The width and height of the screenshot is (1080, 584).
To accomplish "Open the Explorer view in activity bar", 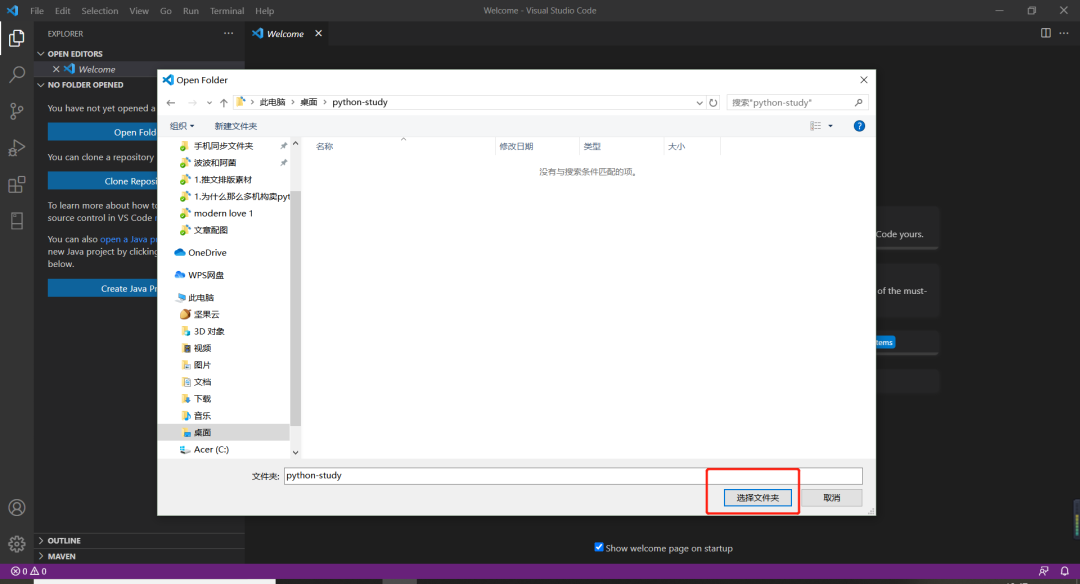I will click(17, 38).
